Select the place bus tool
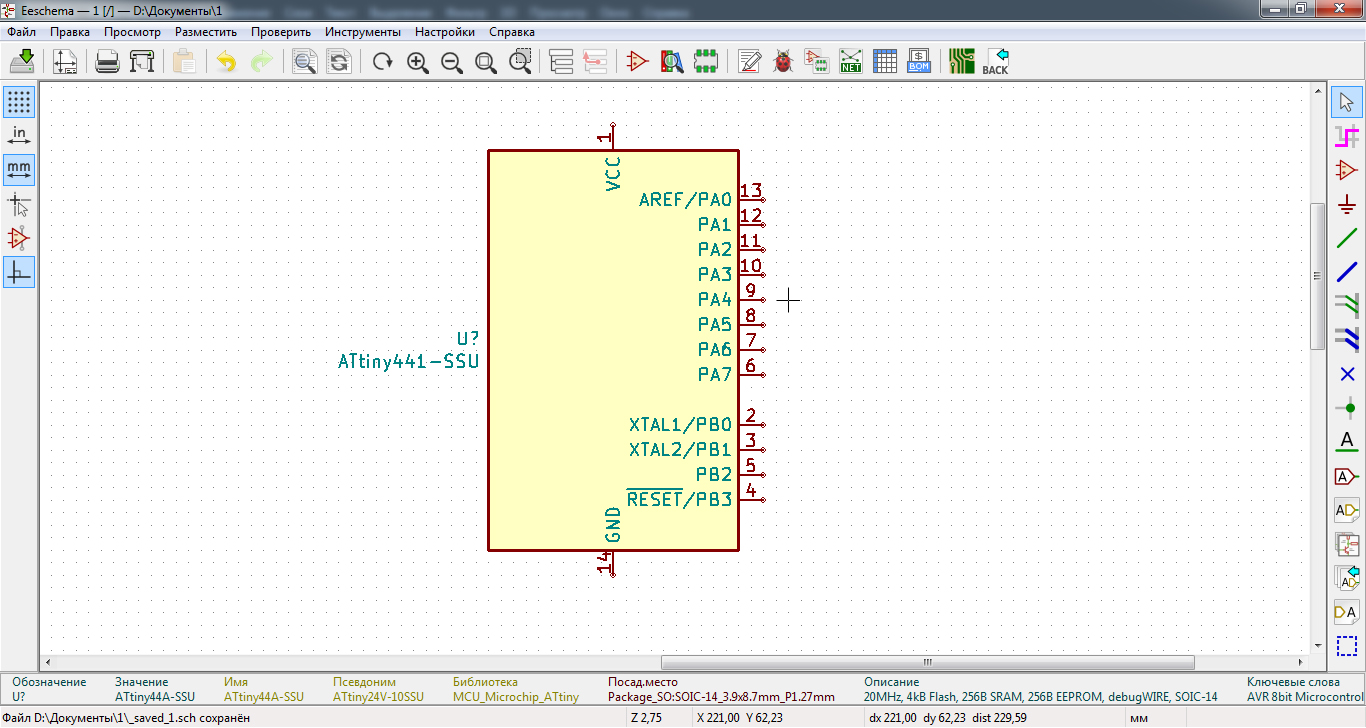 click(x=1346, y=272)
